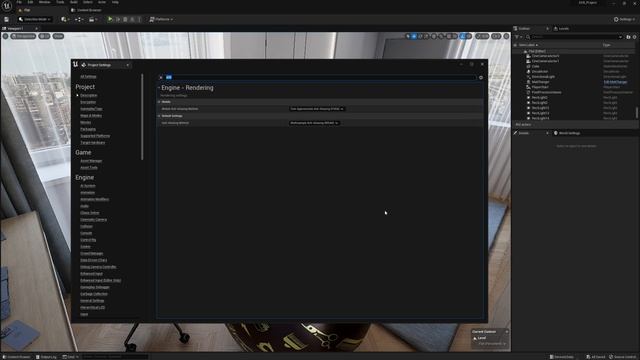This screenshot has width=640, height=360.
Task: Open Engine Enhanced Input settings page
Action: click(91, 273)
